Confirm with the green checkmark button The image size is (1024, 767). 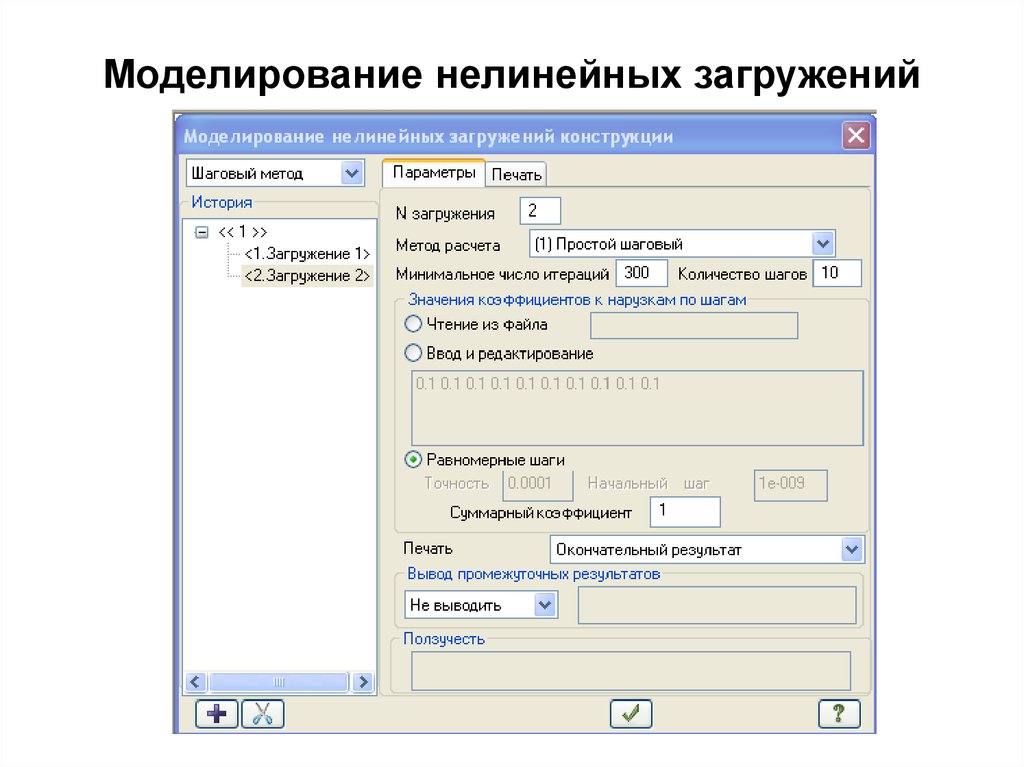pos(631,714)
